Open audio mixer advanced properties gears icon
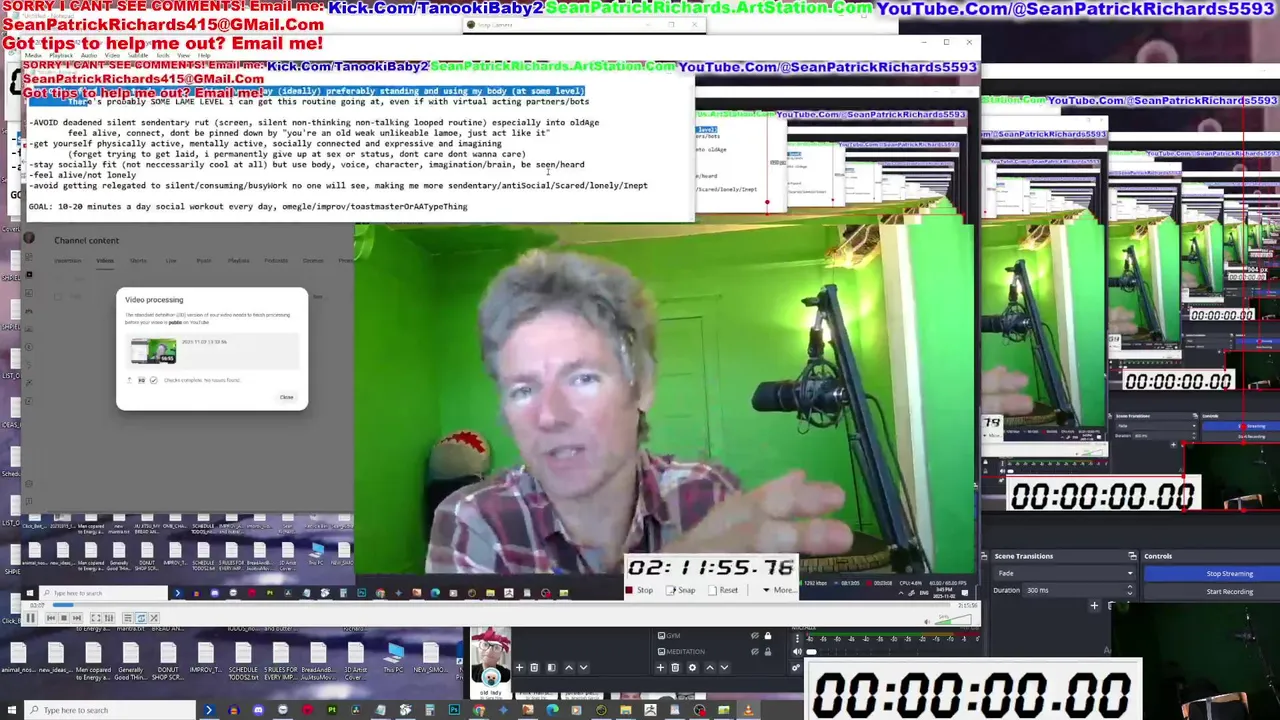The height and width of the screenshot is (720, 1280). [x=796, y=667]
